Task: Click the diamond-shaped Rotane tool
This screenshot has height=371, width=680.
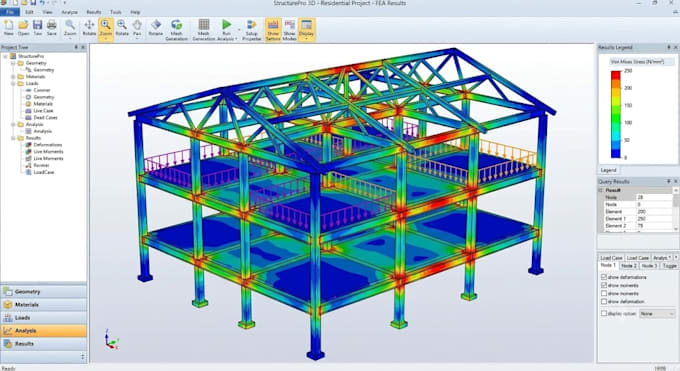Action: 156,25
